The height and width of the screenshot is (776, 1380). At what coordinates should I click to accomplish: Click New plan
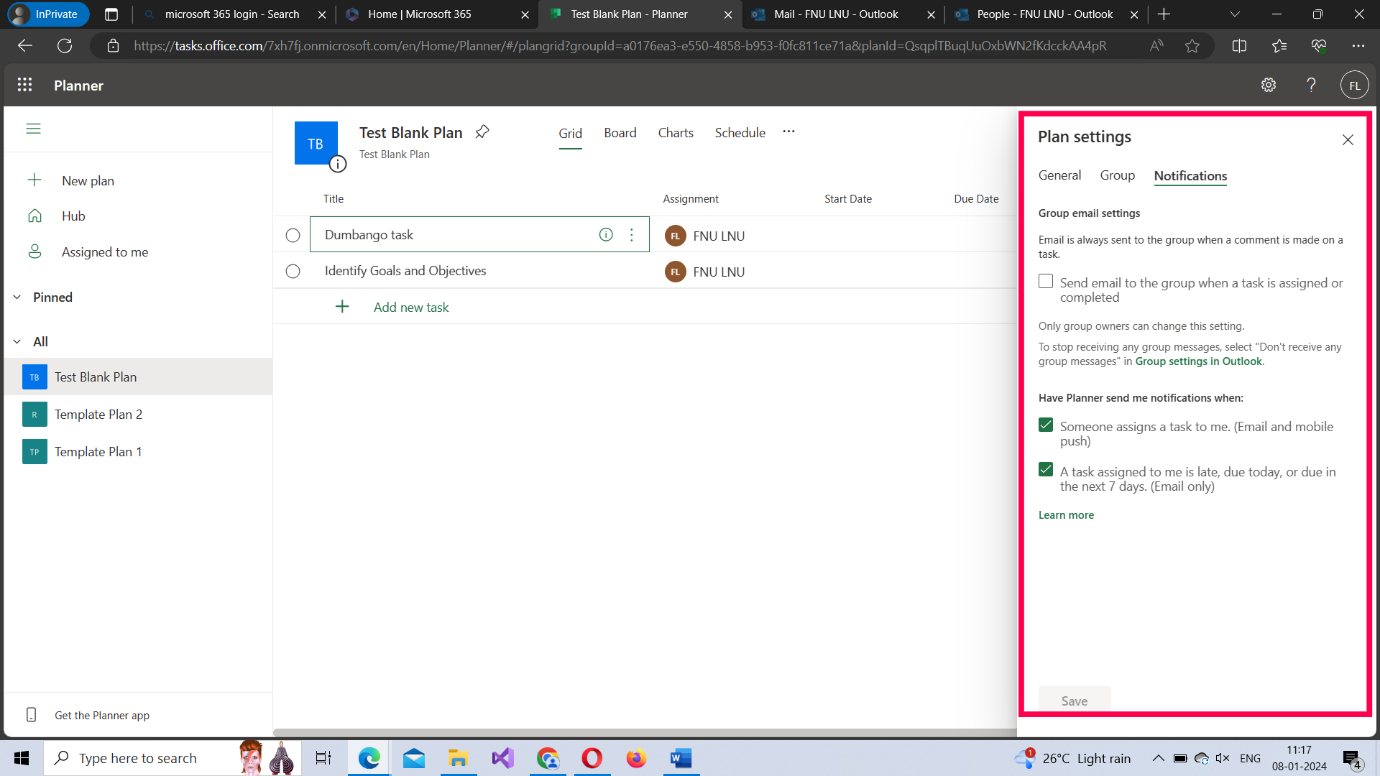[x=88, y=181]
